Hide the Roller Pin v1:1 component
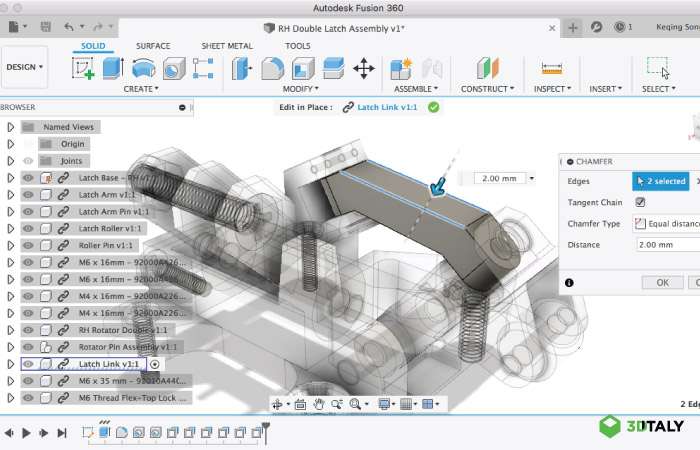 (x=28, y=246)
